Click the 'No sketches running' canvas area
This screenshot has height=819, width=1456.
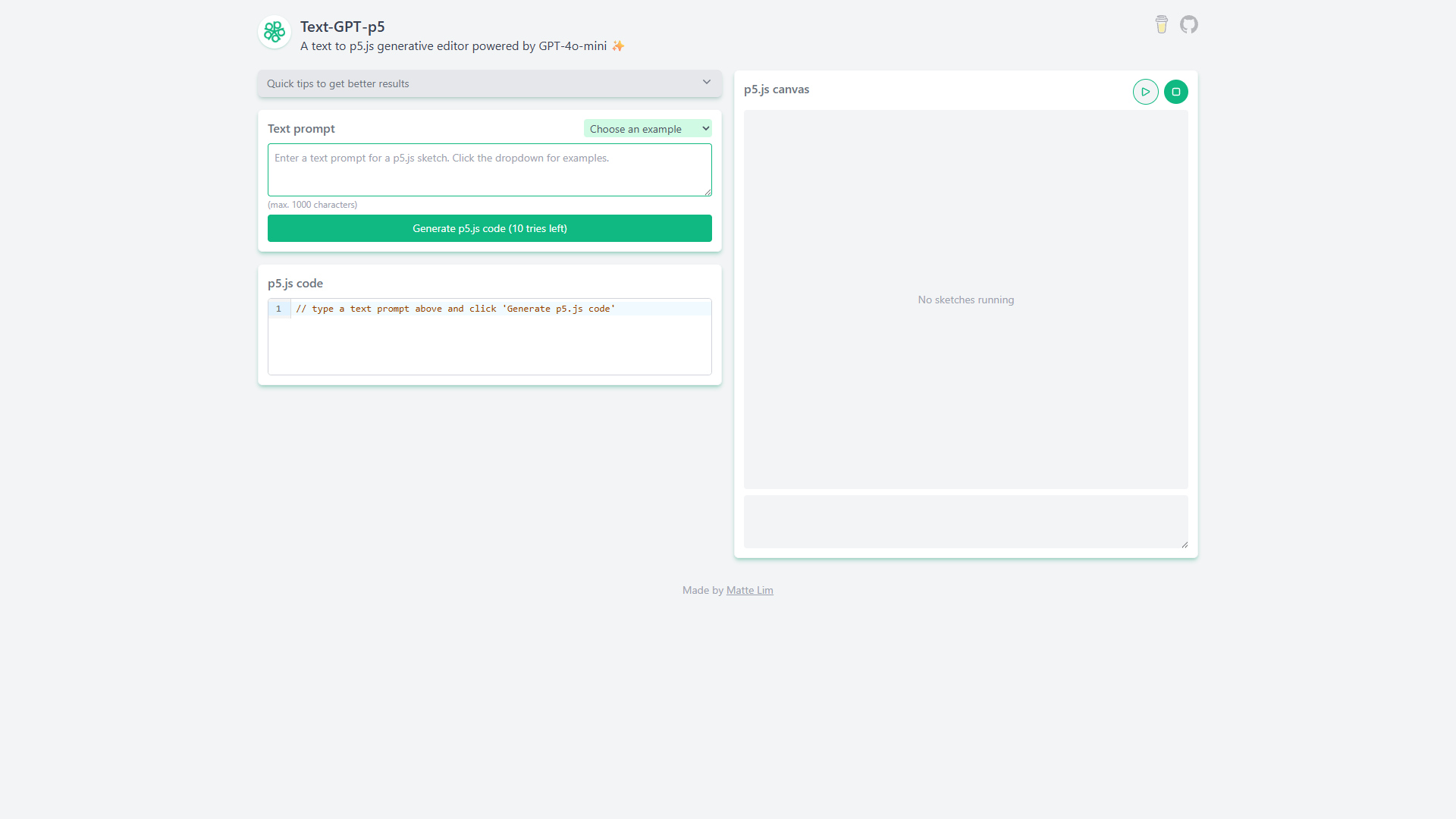(966, 300)
